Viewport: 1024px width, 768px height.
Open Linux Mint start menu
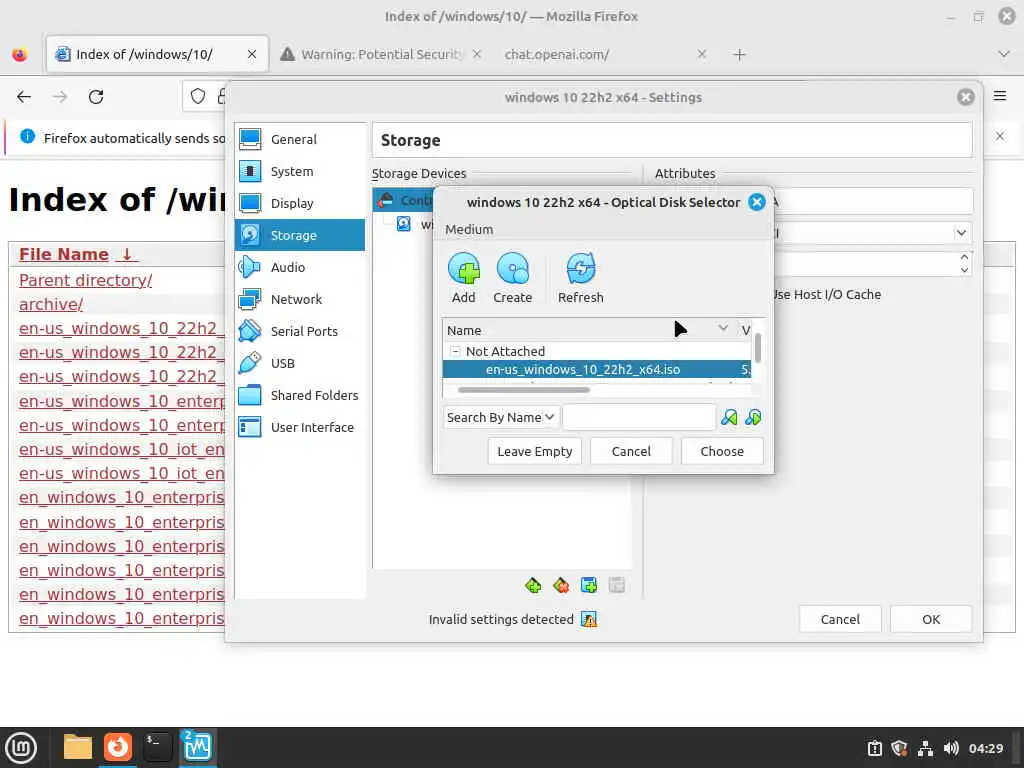click(21, 747)
